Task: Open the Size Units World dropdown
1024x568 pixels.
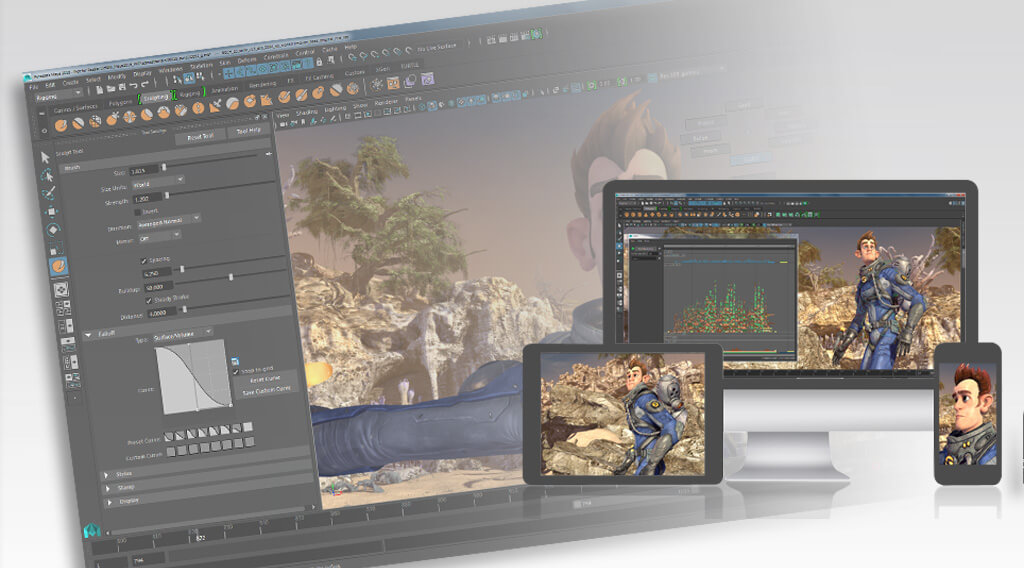Action: tap(159, 183)
